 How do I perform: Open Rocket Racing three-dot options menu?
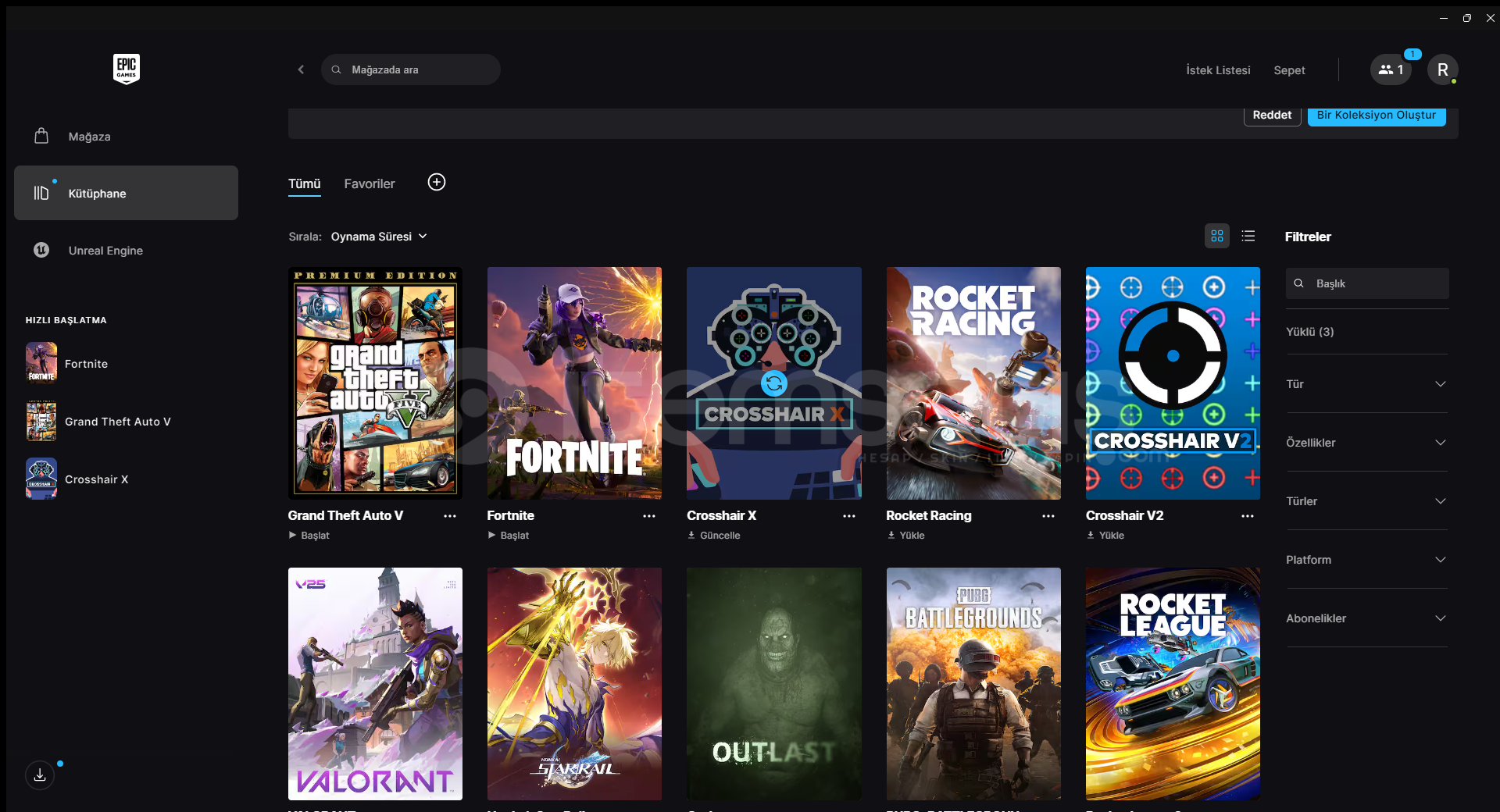click(1048, 516)
